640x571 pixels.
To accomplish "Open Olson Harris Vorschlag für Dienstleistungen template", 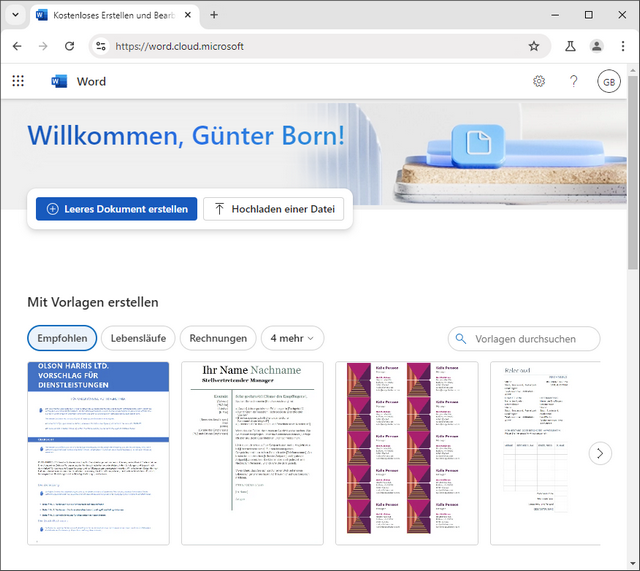I will 98,453.
